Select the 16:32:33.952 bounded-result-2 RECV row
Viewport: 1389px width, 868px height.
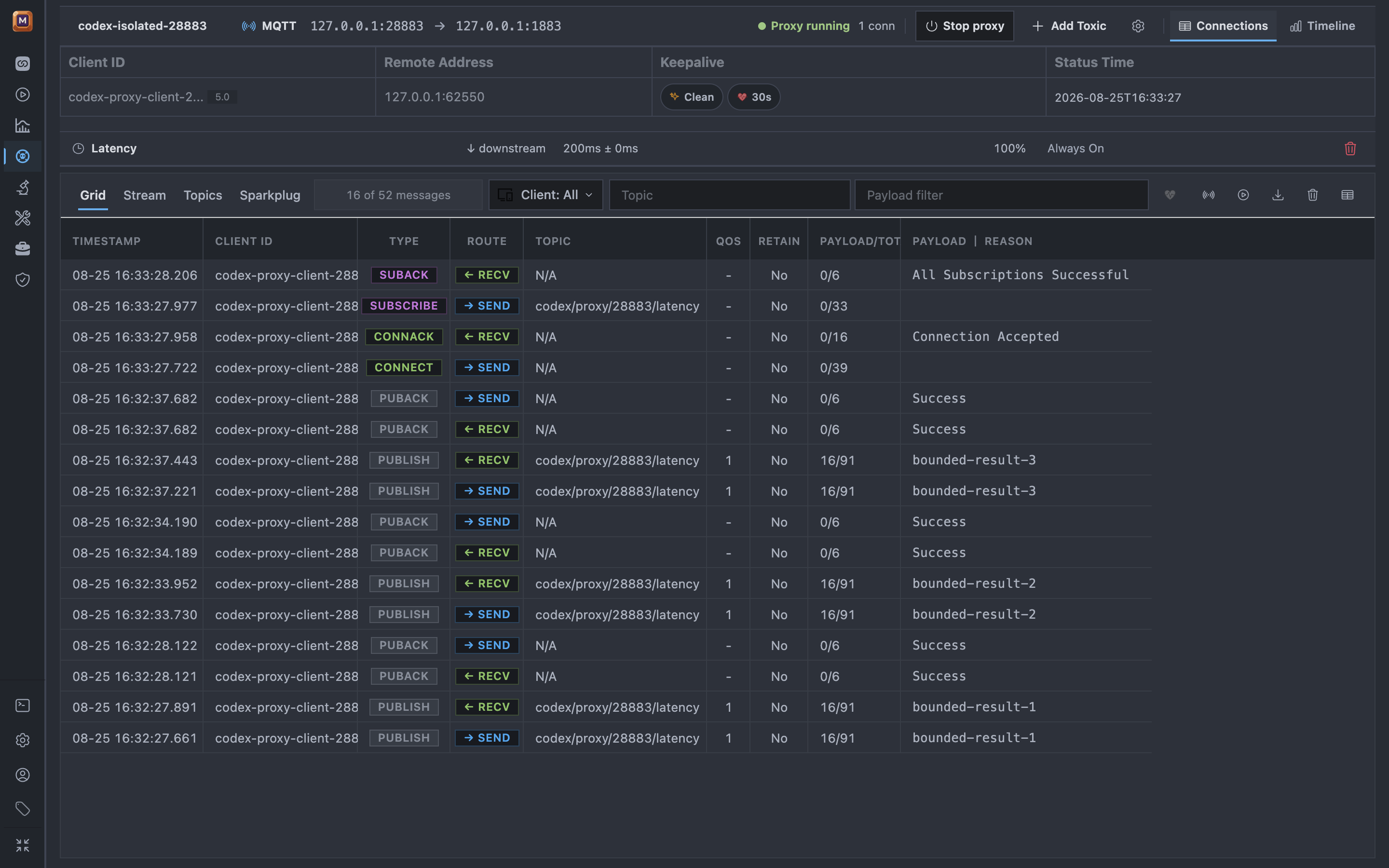[606, 584]
